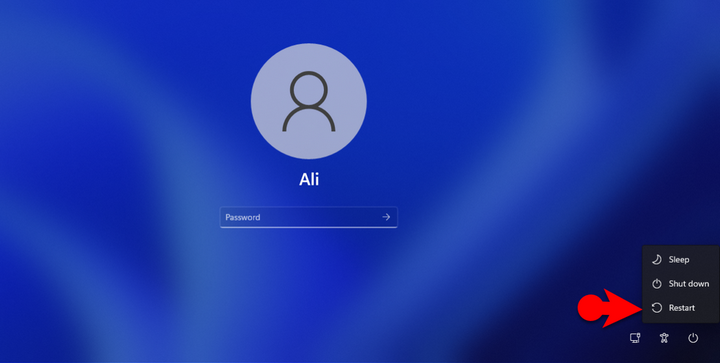Choose Shut down from the power menu
720x363 pixels.
680,284
